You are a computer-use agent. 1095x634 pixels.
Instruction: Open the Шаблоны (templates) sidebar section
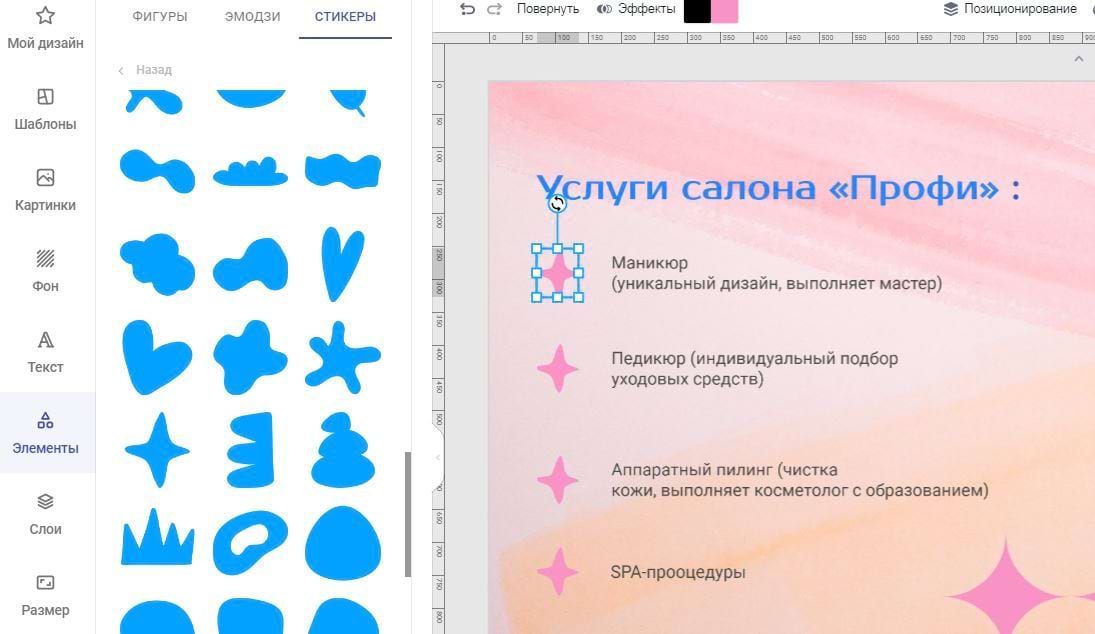(x=45, y=109)
